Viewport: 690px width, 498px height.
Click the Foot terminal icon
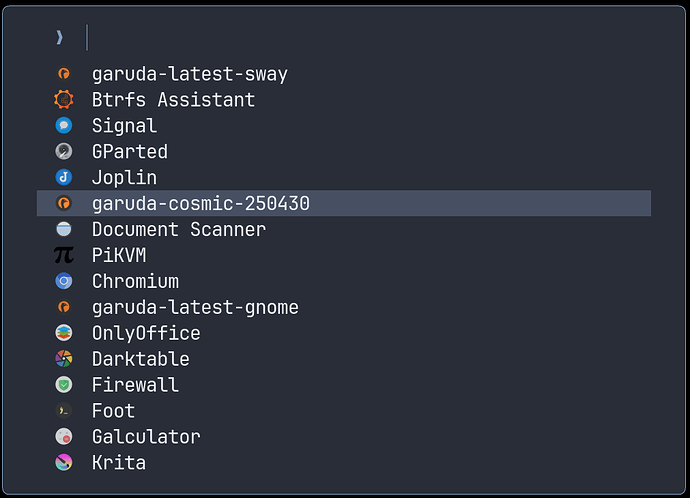(64, 411)
